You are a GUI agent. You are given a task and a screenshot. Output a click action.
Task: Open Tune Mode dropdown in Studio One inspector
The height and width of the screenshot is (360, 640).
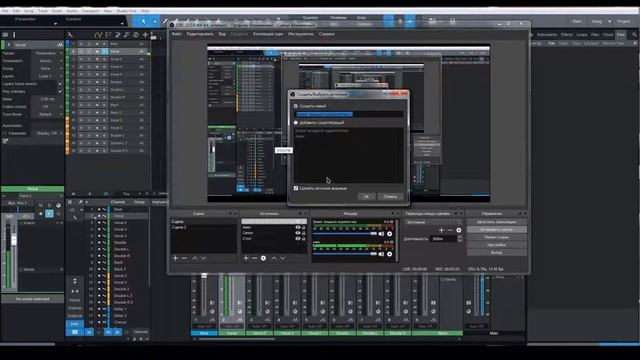[x=48, y=114]
